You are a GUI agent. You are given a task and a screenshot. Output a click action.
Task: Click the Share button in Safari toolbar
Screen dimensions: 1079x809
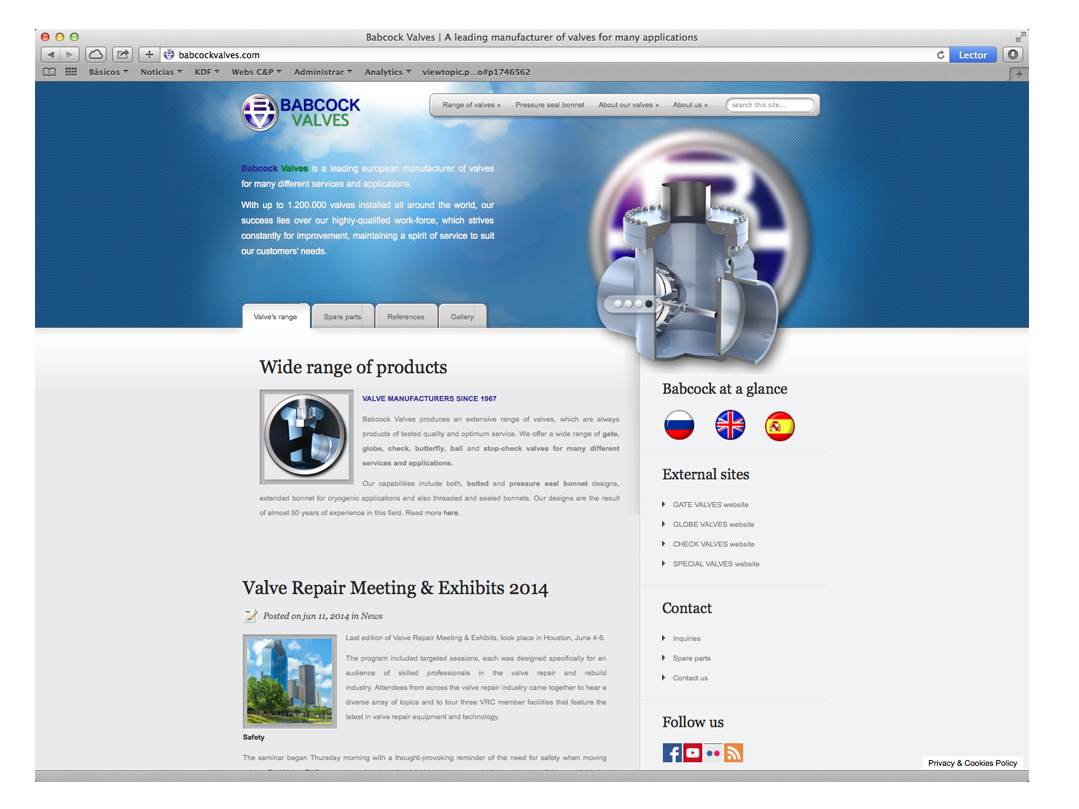(x=122, y=54)
